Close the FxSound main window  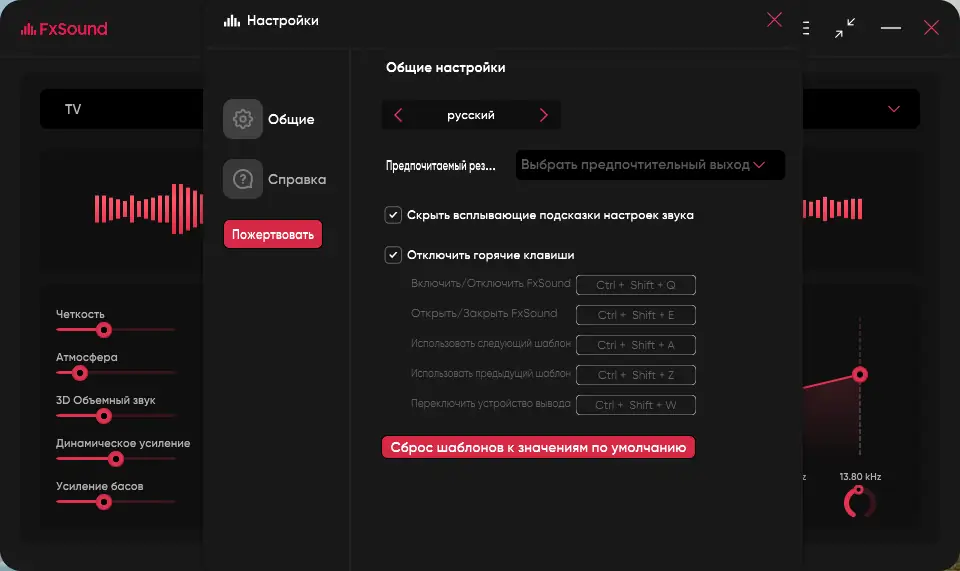click(931, 28)
